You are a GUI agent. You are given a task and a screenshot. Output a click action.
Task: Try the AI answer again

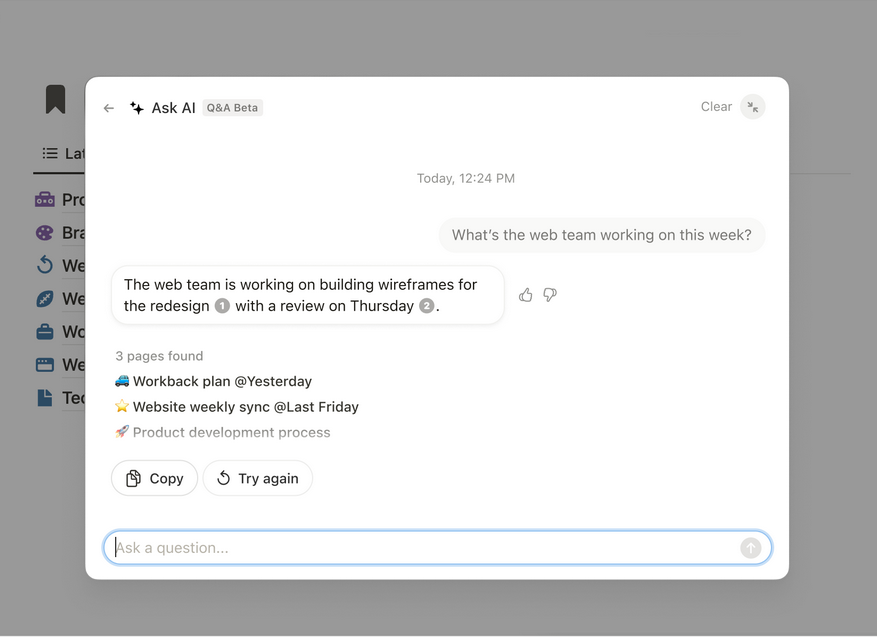(x=257, y=478)
